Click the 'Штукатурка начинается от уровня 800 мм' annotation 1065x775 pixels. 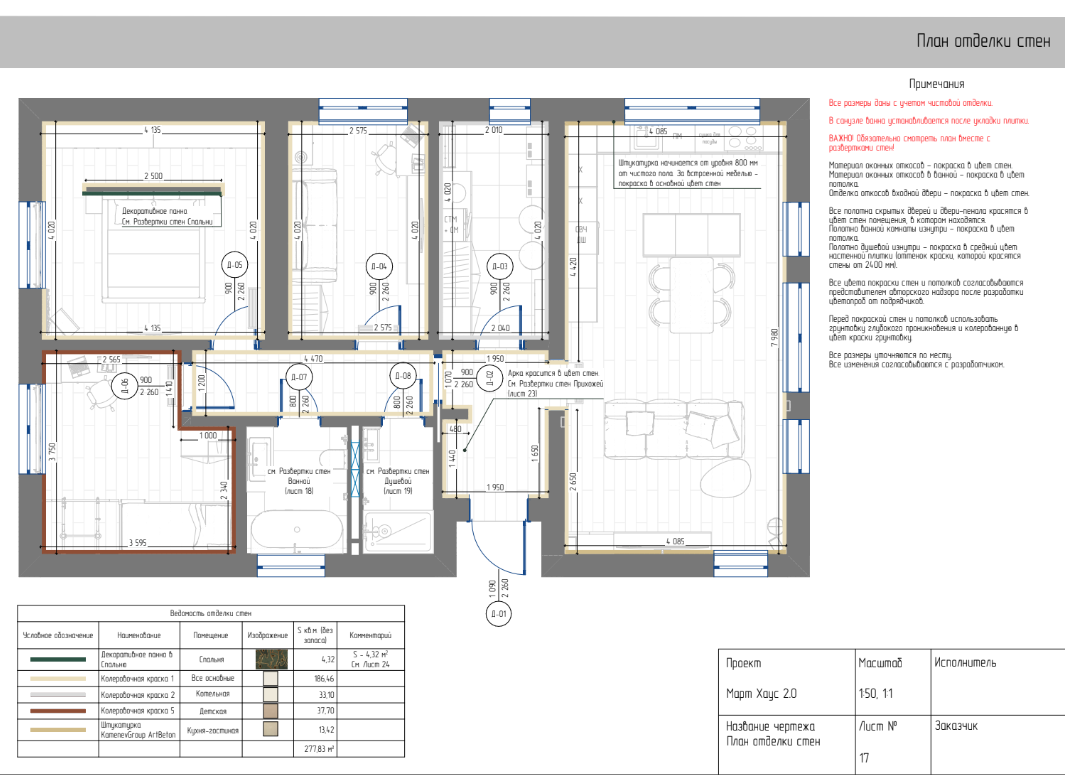click(688, 173)
